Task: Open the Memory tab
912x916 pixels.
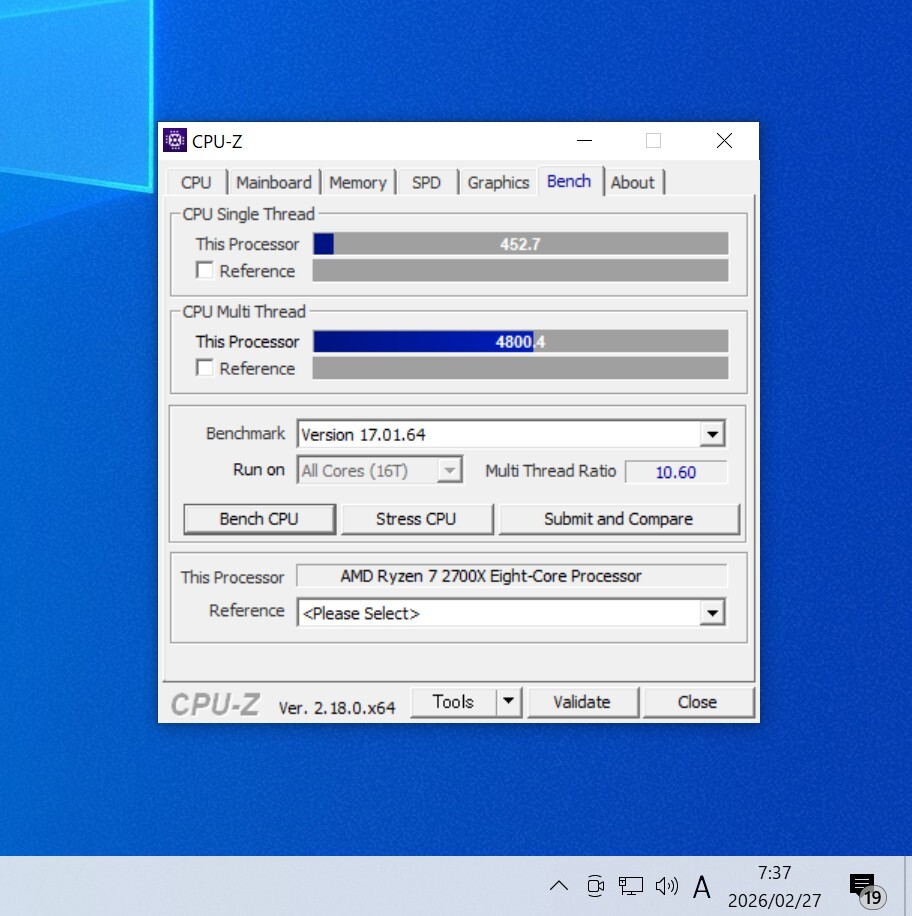Action: coord(358,183)
